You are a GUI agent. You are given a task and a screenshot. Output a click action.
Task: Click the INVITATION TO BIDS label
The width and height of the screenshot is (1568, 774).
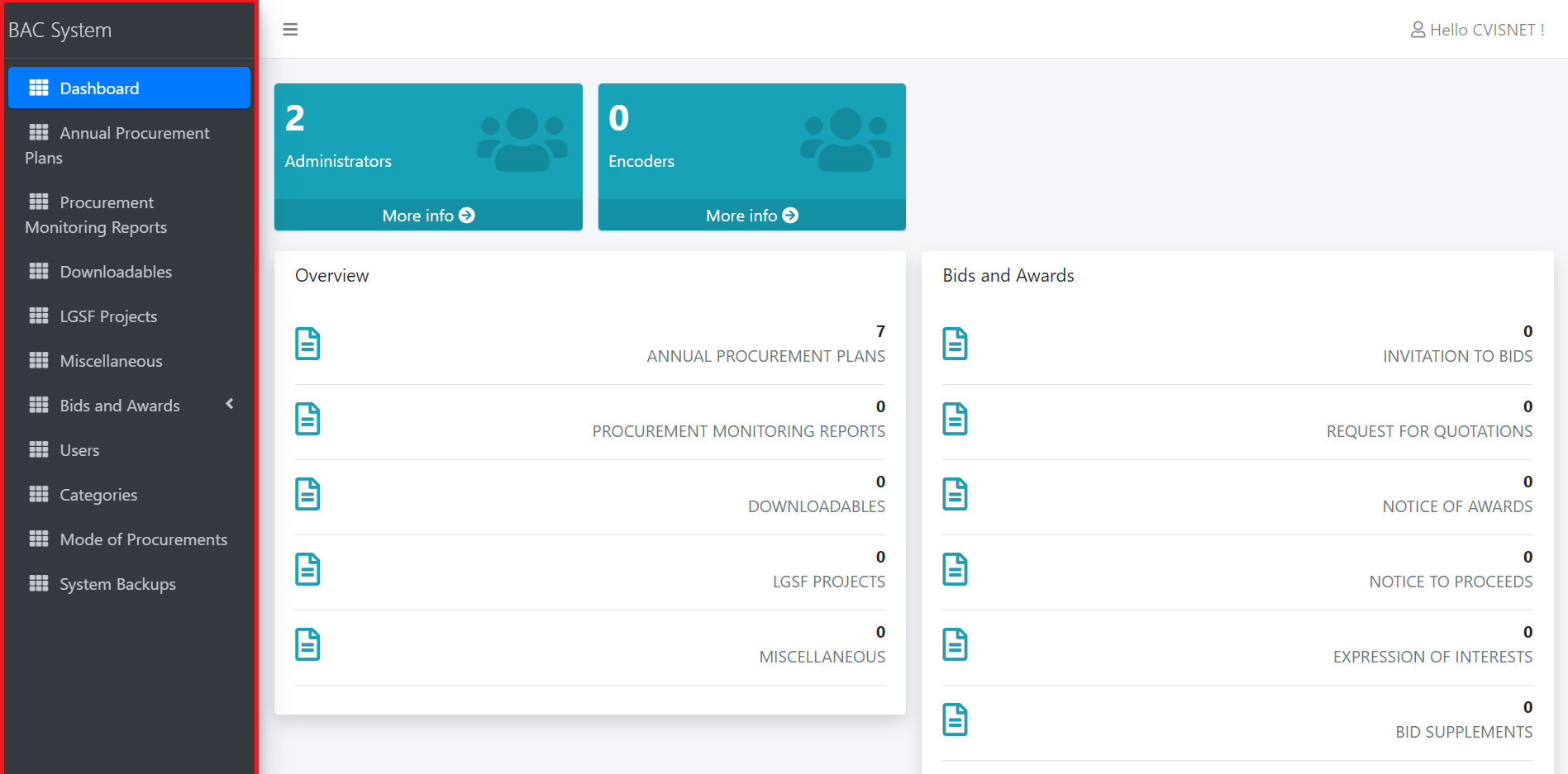tap(1458, 356)
